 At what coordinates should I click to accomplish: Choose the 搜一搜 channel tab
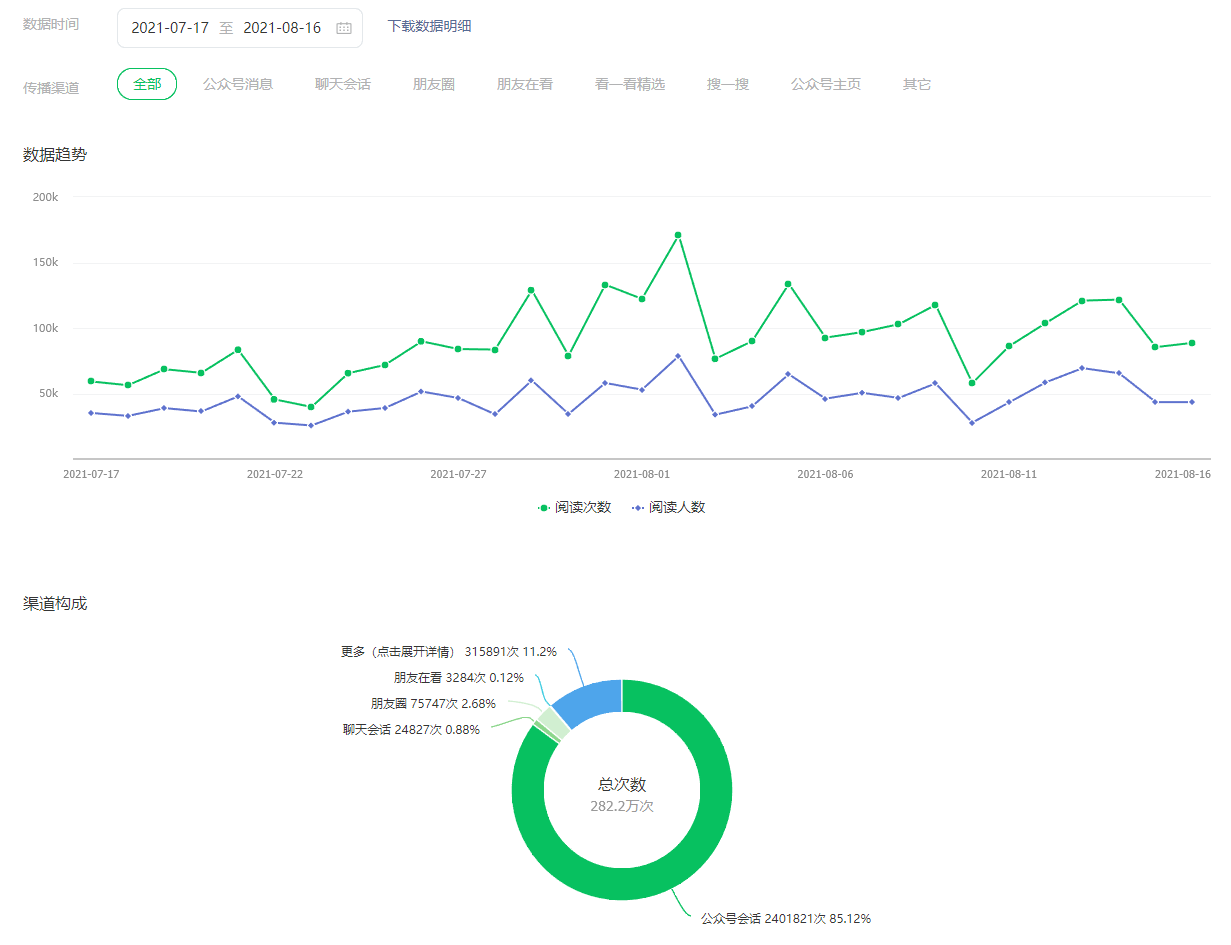(728, 84)
